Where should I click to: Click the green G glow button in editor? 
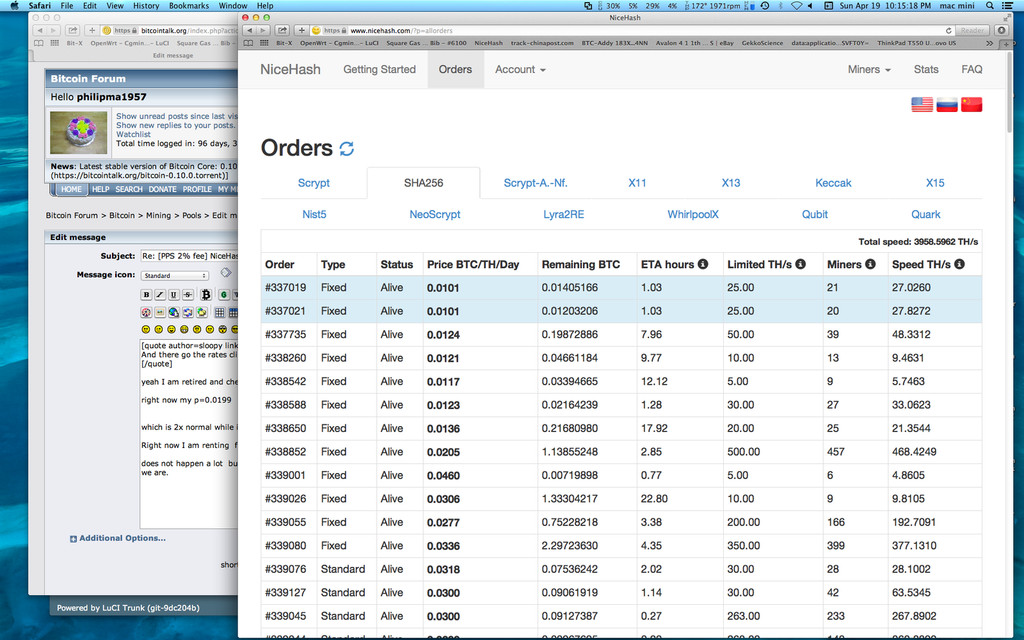224,295
